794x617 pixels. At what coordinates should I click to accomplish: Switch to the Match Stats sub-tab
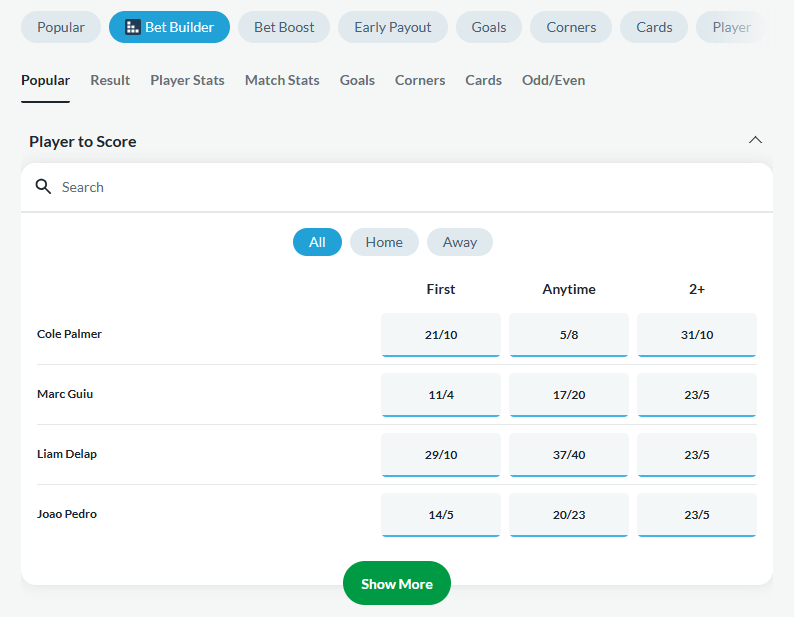tap(282, 80)
